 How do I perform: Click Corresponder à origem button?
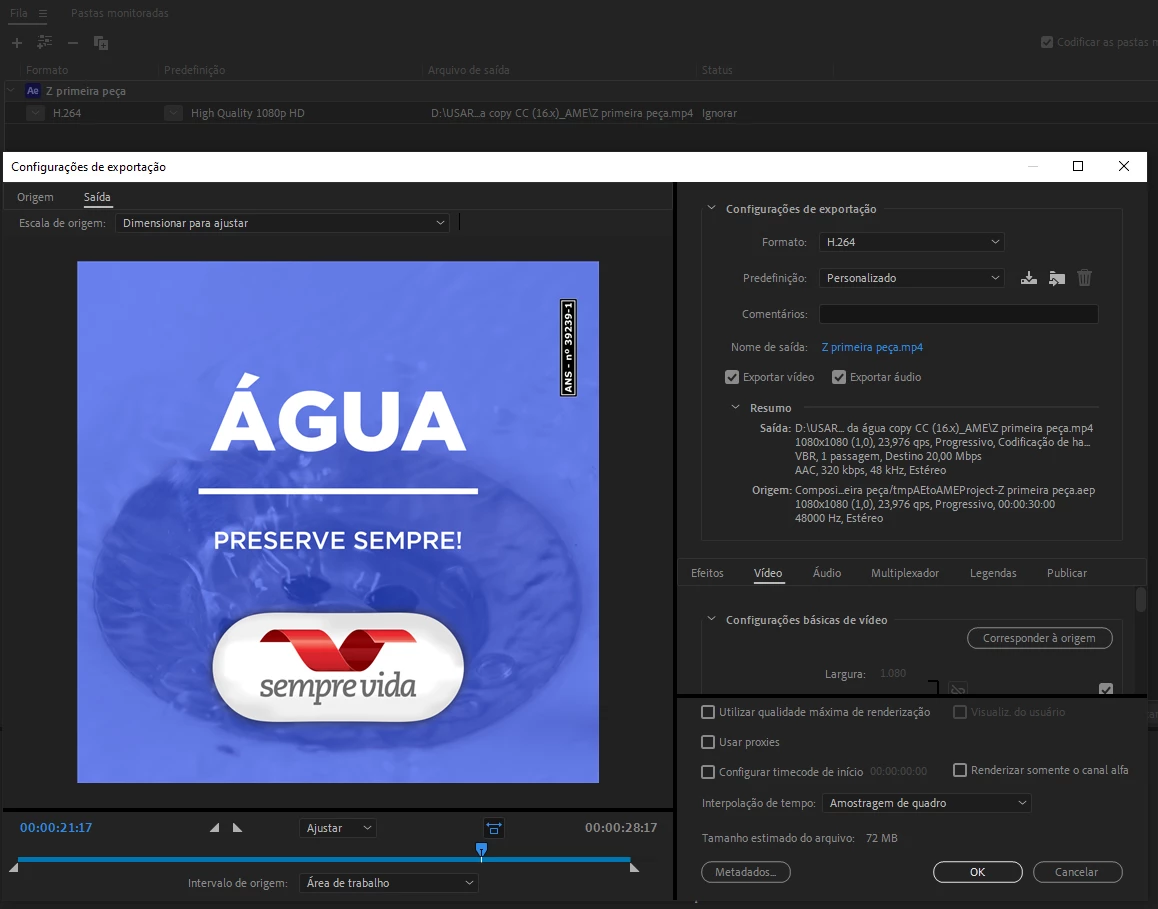click(1039, 638)
